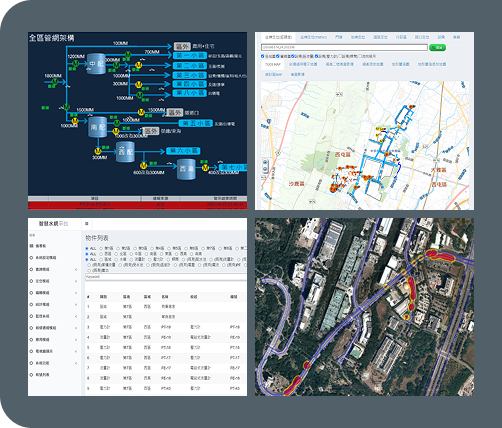Enable the last unchecked layer checkbox above the map

point(360,56)
